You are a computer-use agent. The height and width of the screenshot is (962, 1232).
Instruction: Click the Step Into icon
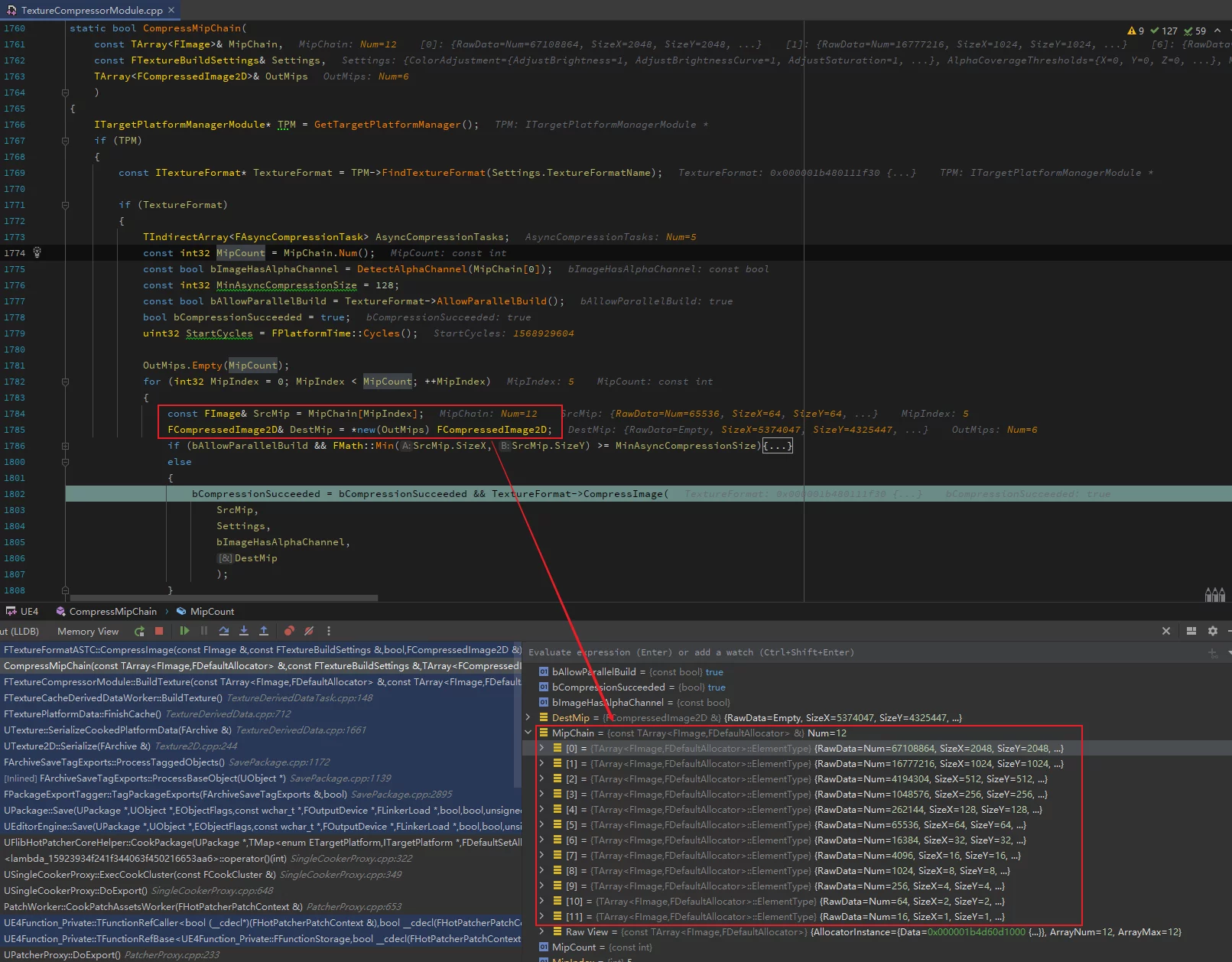(244, 631)
